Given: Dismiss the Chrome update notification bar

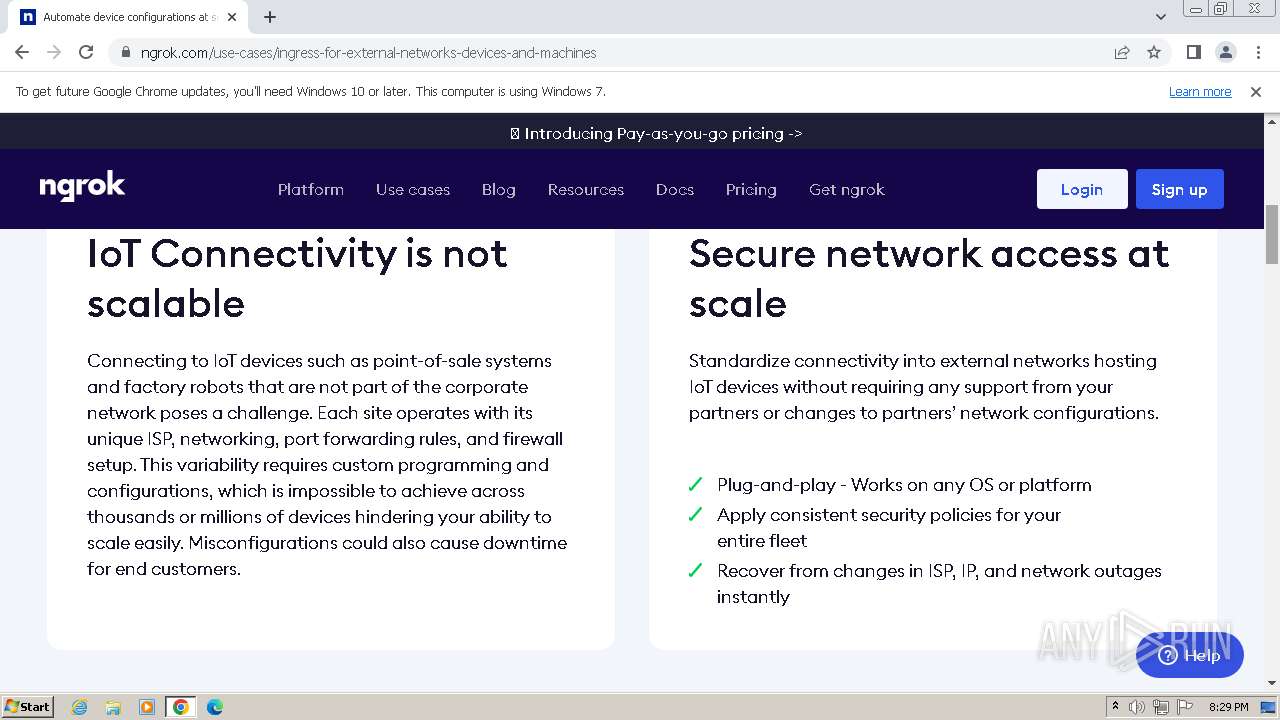Looking at the screenshot, I should [x=1256, y=92].
